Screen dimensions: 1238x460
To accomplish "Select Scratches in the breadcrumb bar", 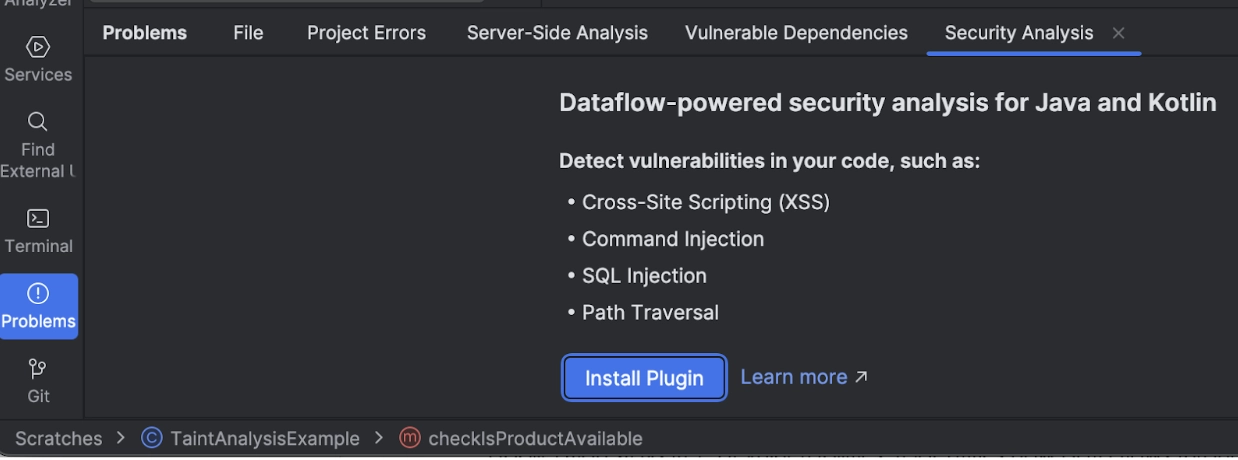I will click(x=58, y=438).
